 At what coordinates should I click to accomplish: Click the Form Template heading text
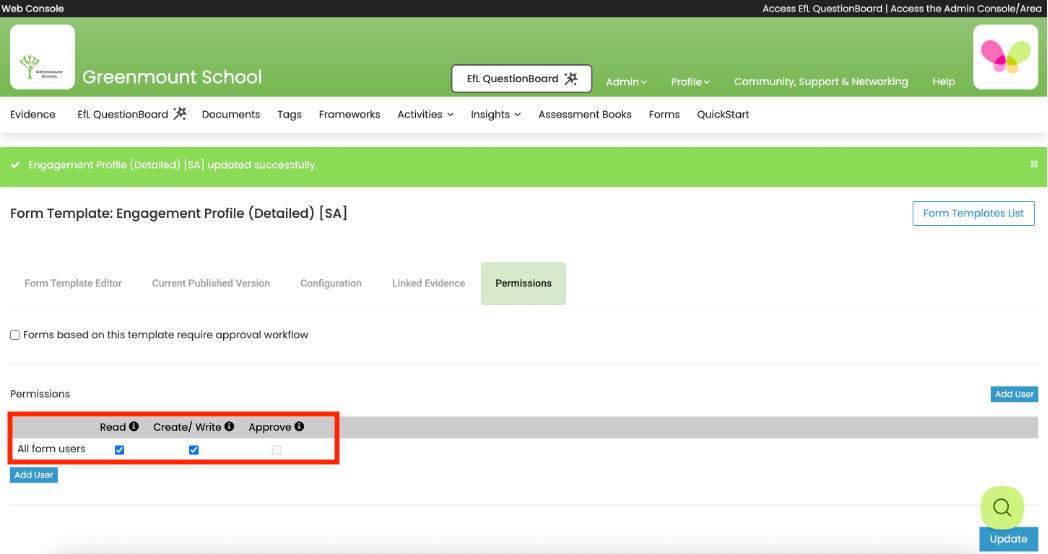[x=178, y=213]
